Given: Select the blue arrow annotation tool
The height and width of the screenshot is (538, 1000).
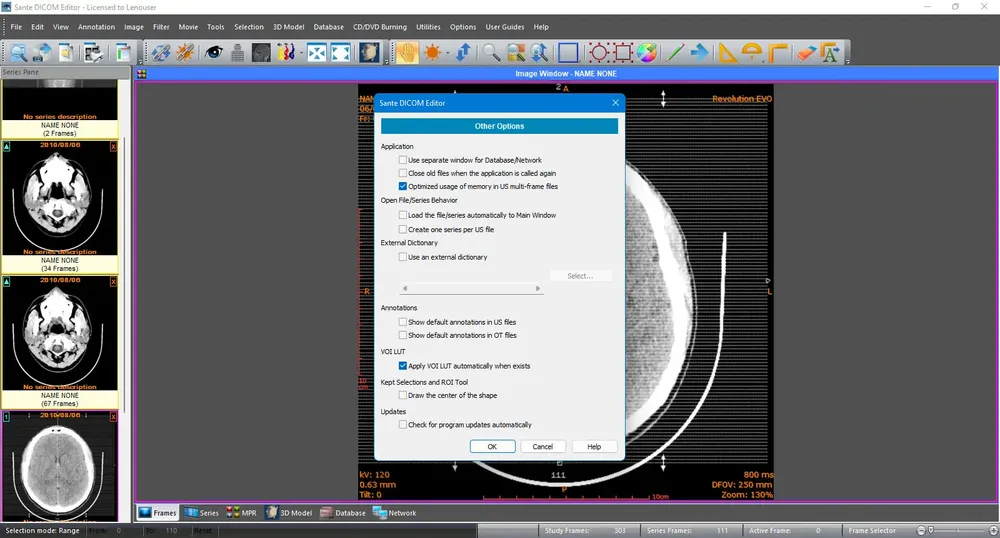Looking at the screenshot, I should point(700,53).
